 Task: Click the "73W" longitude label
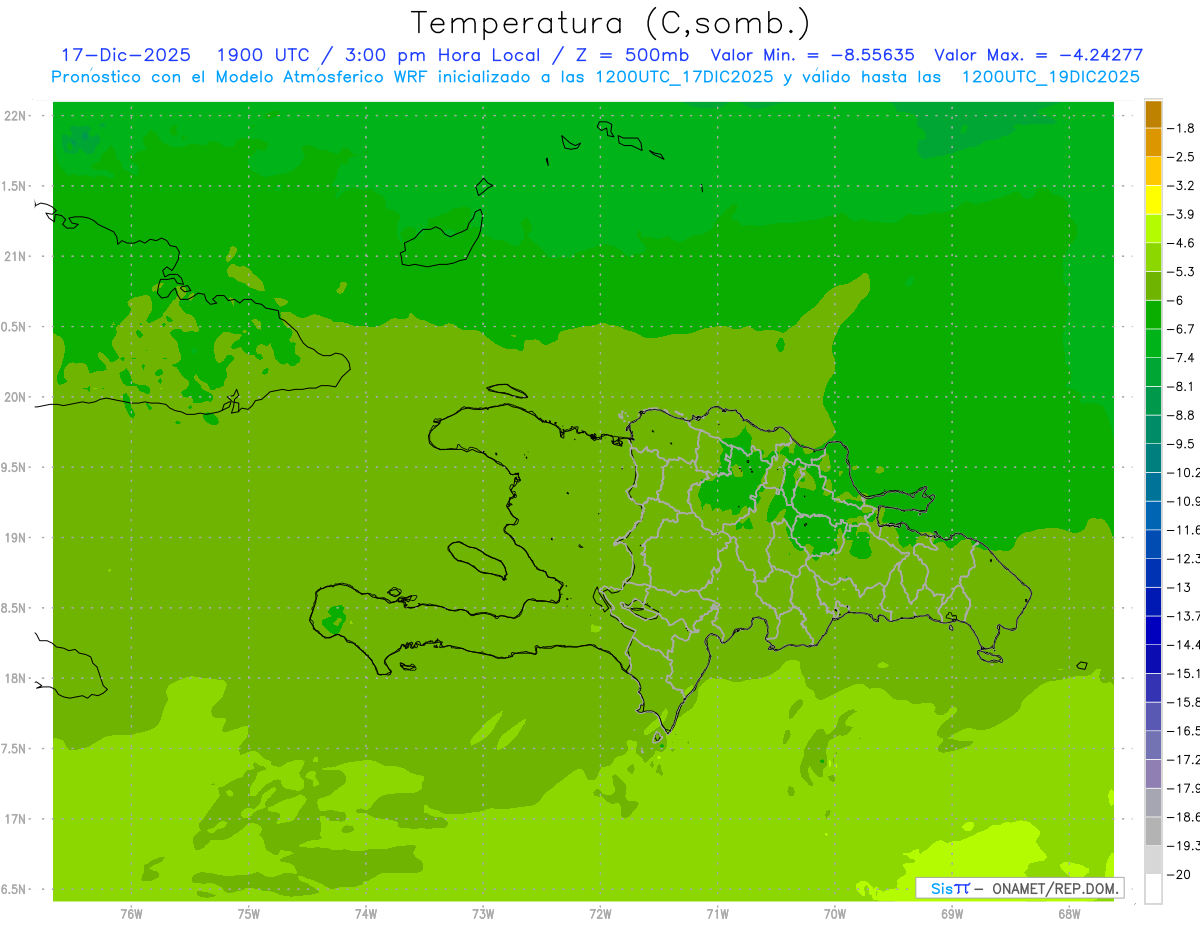coord(483,914)
